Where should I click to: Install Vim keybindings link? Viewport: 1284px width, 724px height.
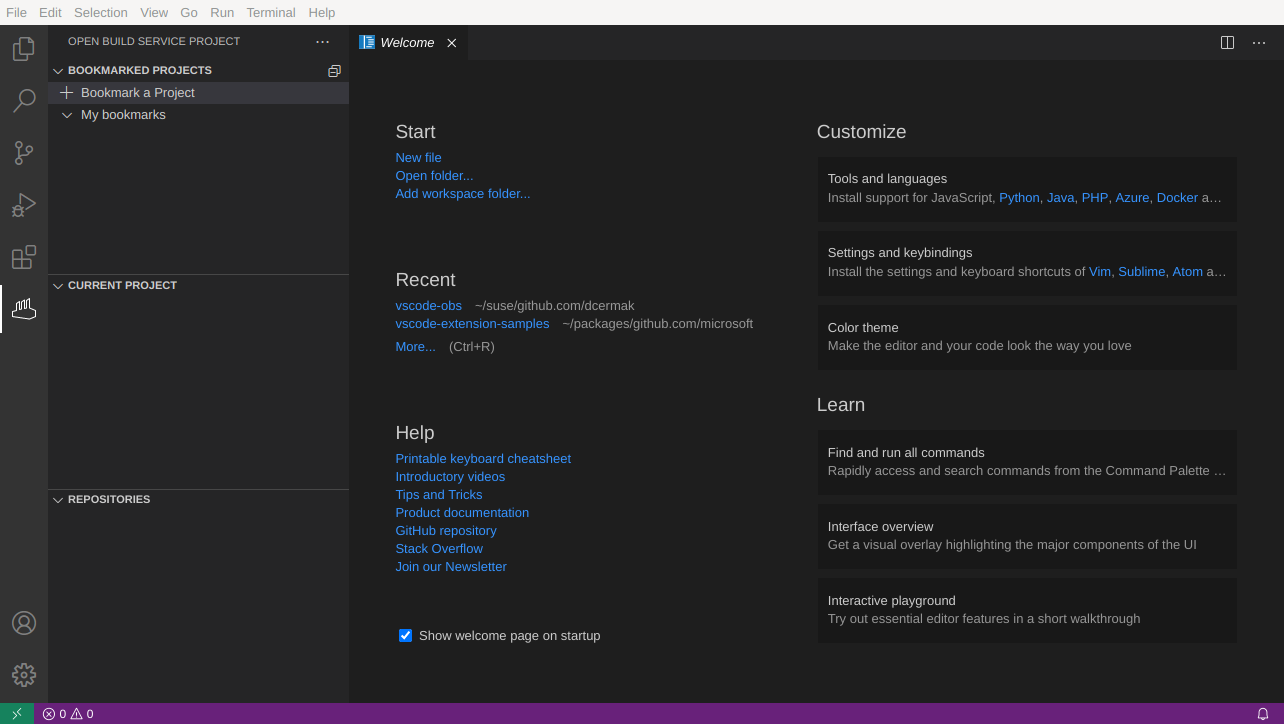coord(1100,272)
